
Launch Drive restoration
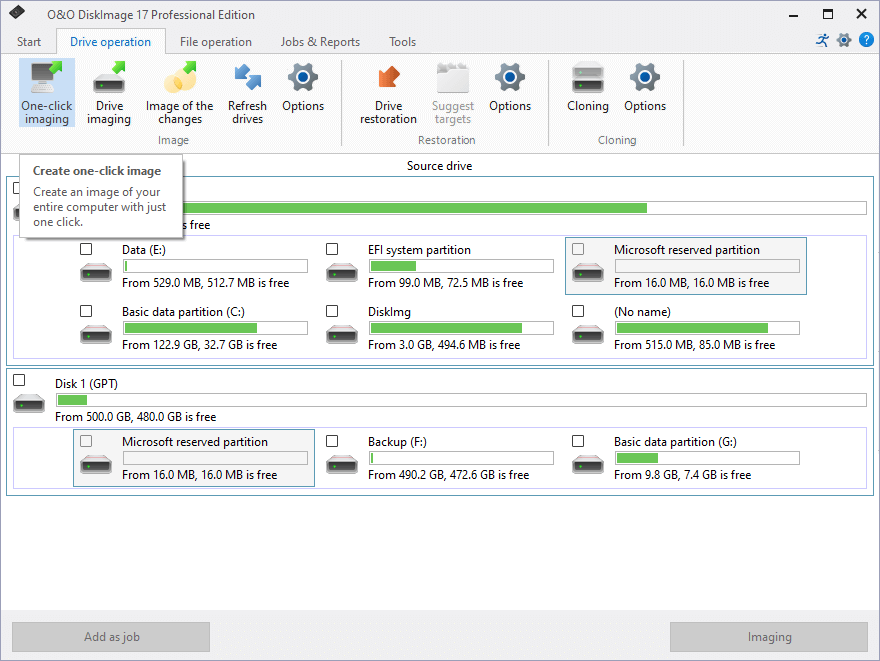coord(388,93)
